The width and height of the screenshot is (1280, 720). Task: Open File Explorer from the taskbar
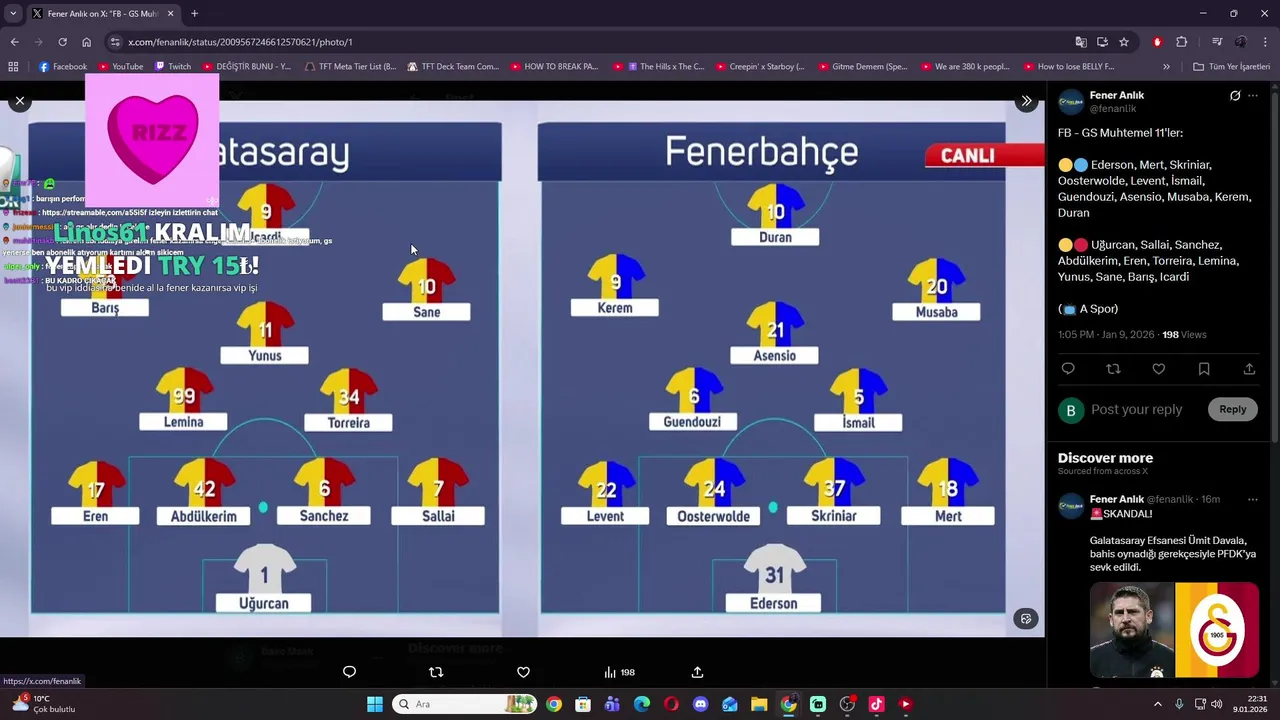759,704
